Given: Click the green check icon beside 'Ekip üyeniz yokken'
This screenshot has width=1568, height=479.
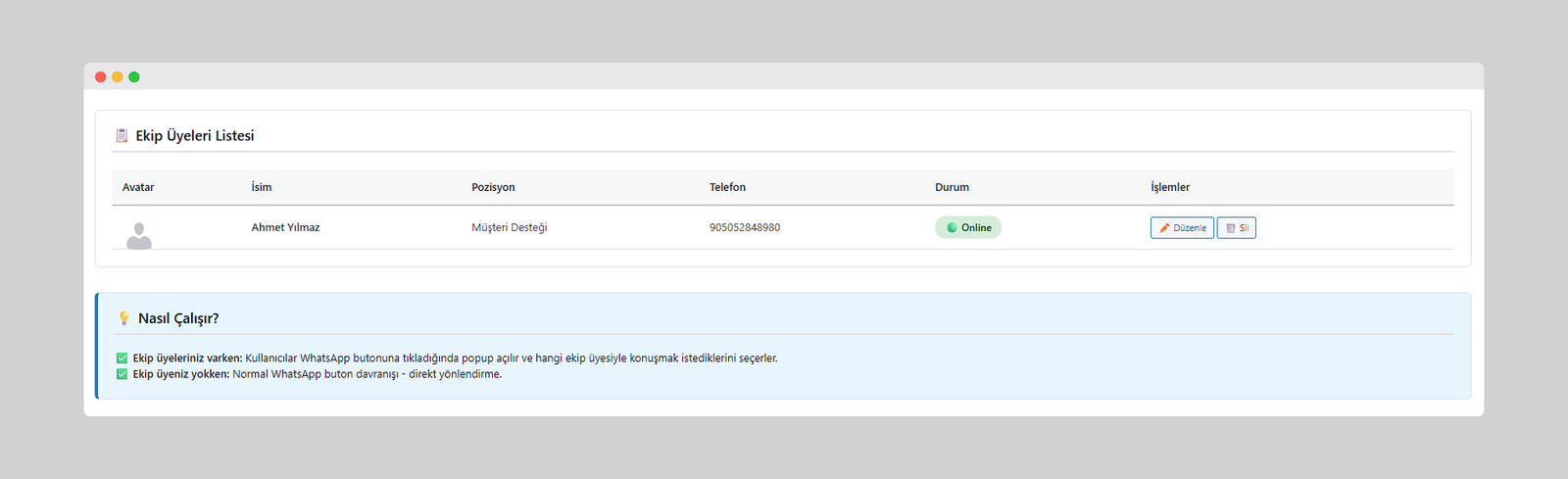Looking at the screenshot, I should (122, 374).
